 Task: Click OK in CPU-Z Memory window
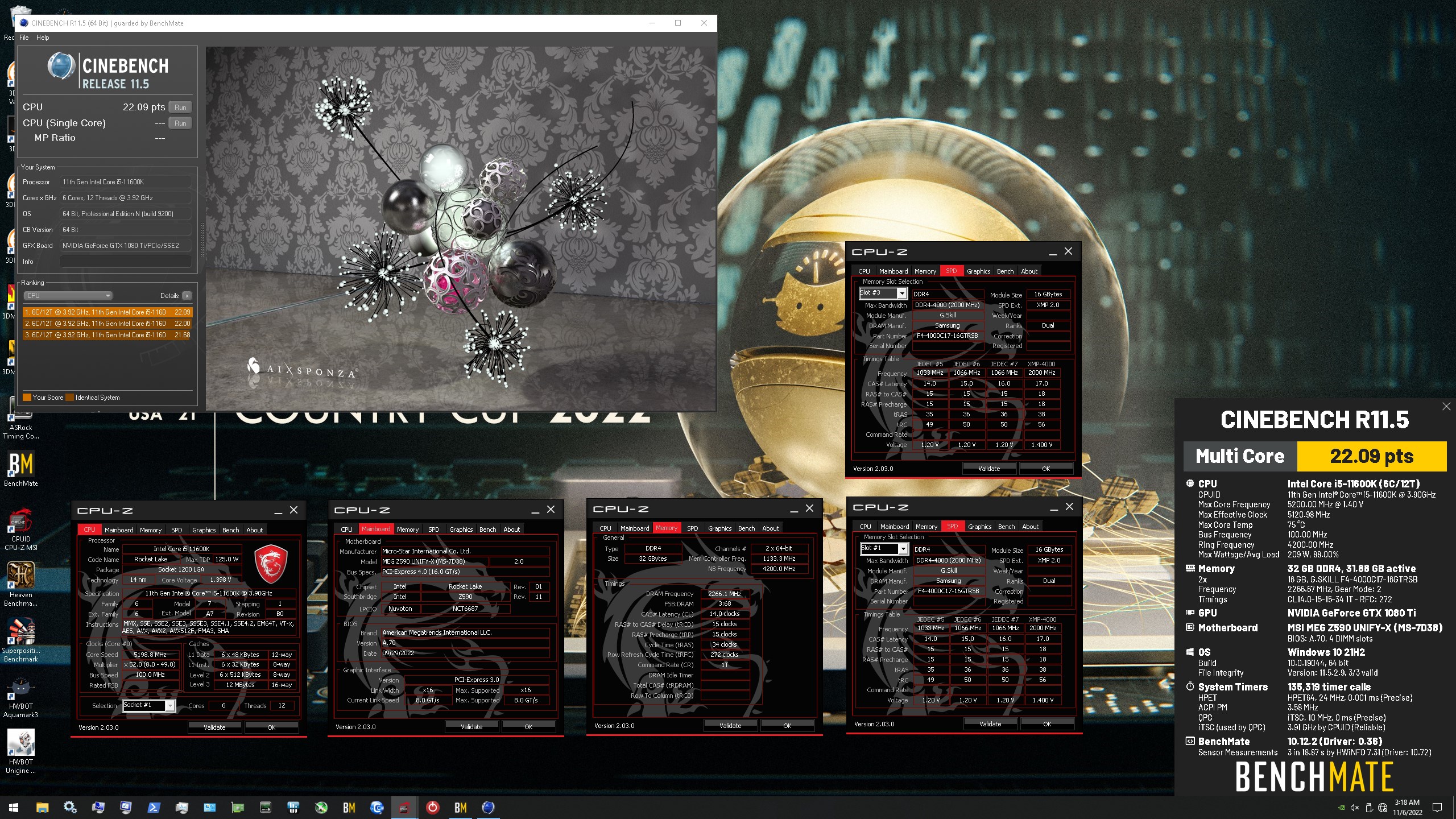pyautogui.click(x=787, y=726)
